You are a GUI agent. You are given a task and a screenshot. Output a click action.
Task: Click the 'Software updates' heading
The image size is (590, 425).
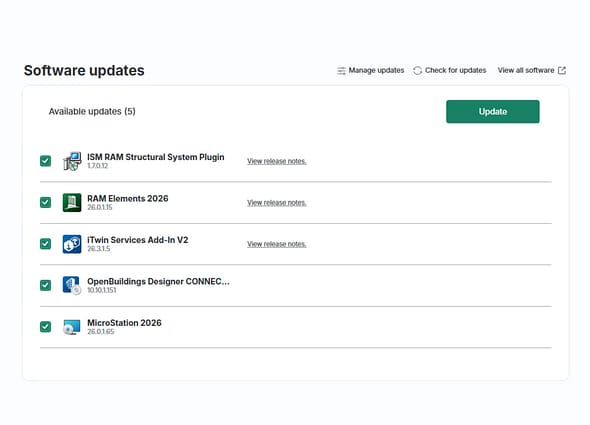(x=84, y=70)
